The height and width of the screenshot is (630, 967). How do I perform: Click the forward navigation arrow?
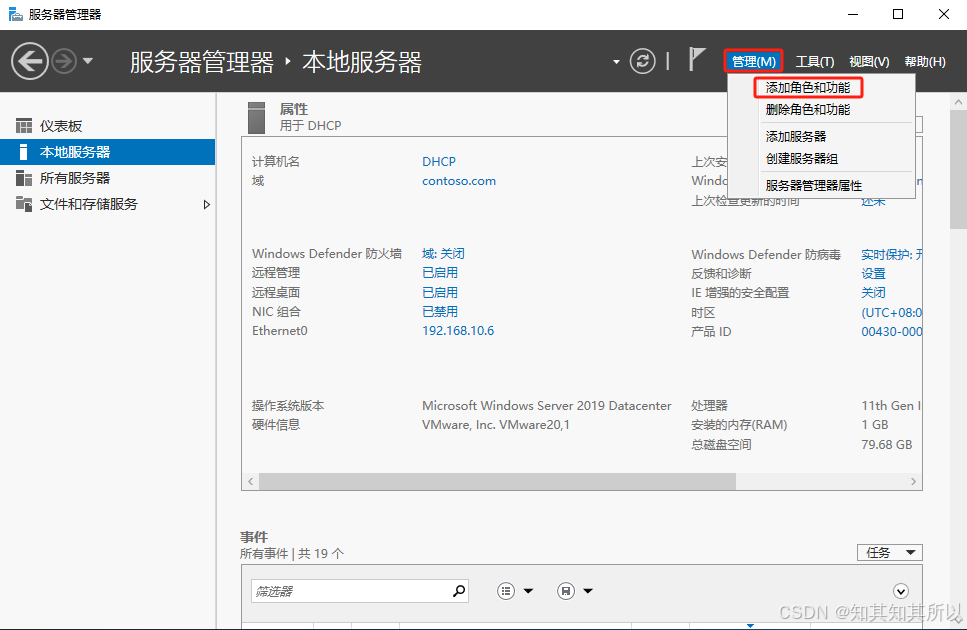click(x=64, y=61)
